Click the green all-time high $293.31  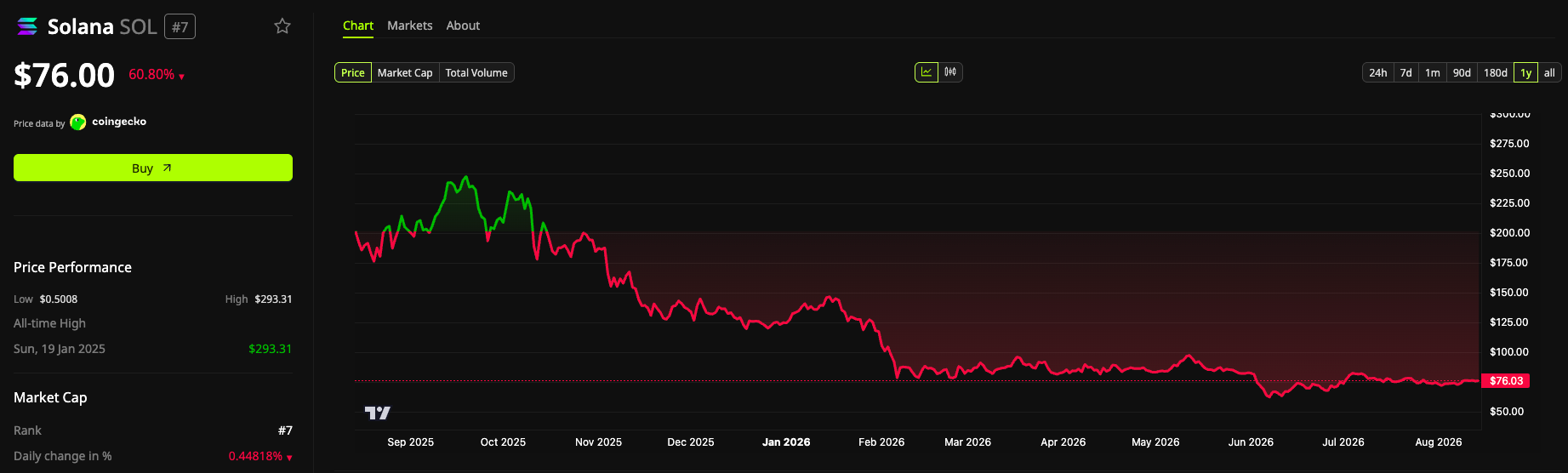pos(271,349)
